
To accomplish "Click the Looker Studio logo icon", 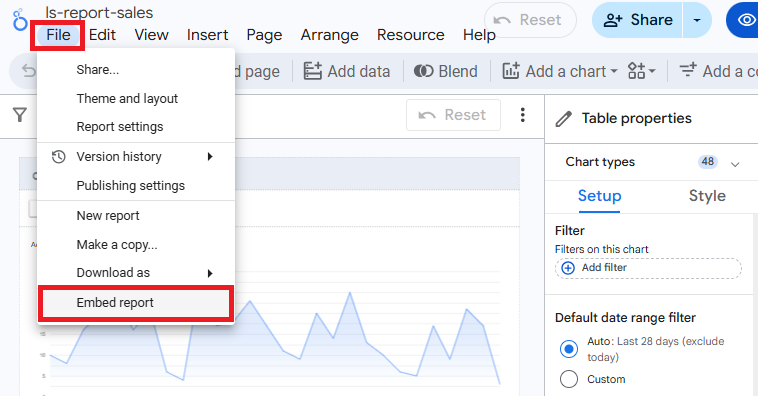I will point(20,20).
